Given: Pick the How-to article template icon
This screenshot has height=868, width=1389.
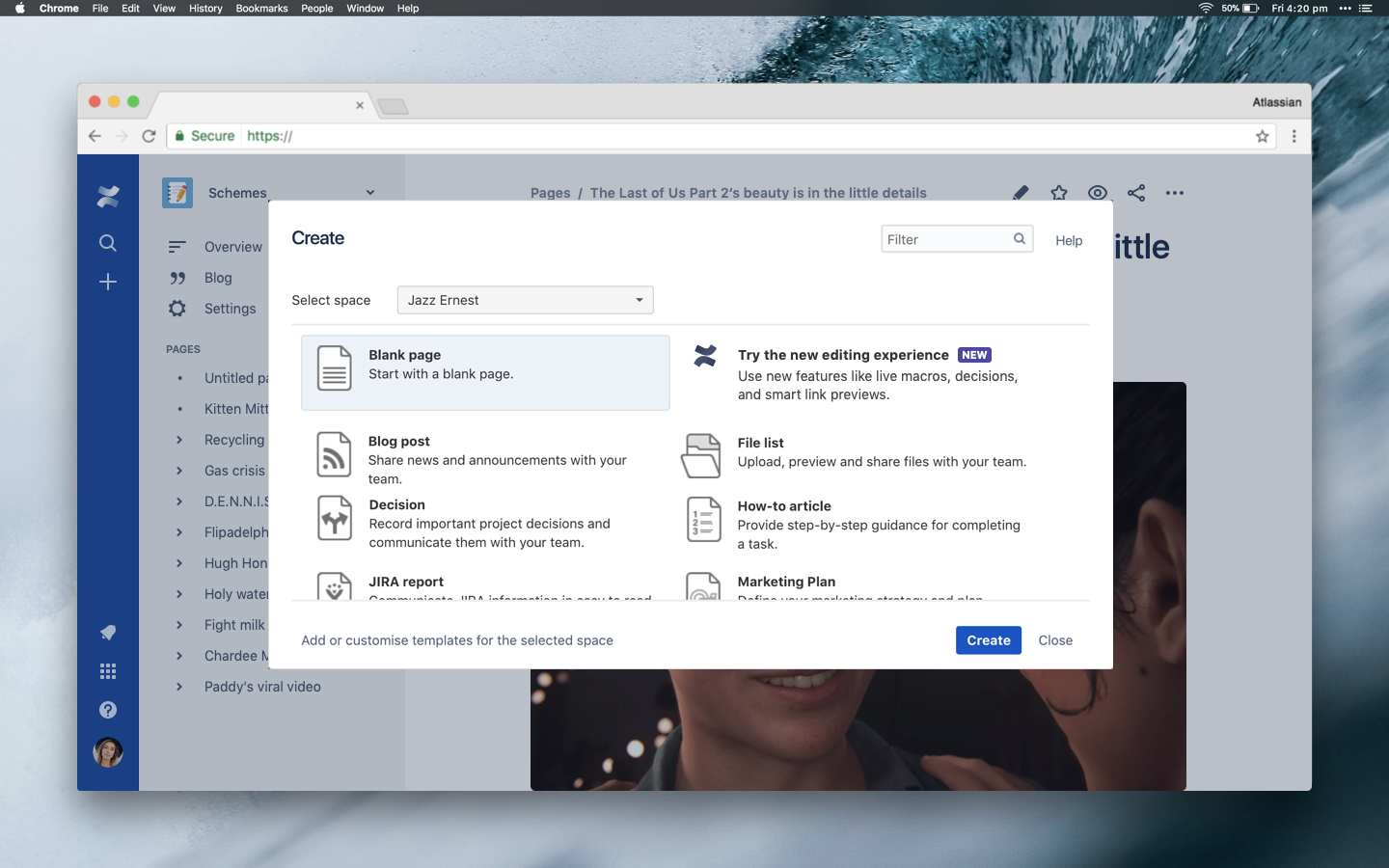Looking at the screenshot, I should [704, 519].
